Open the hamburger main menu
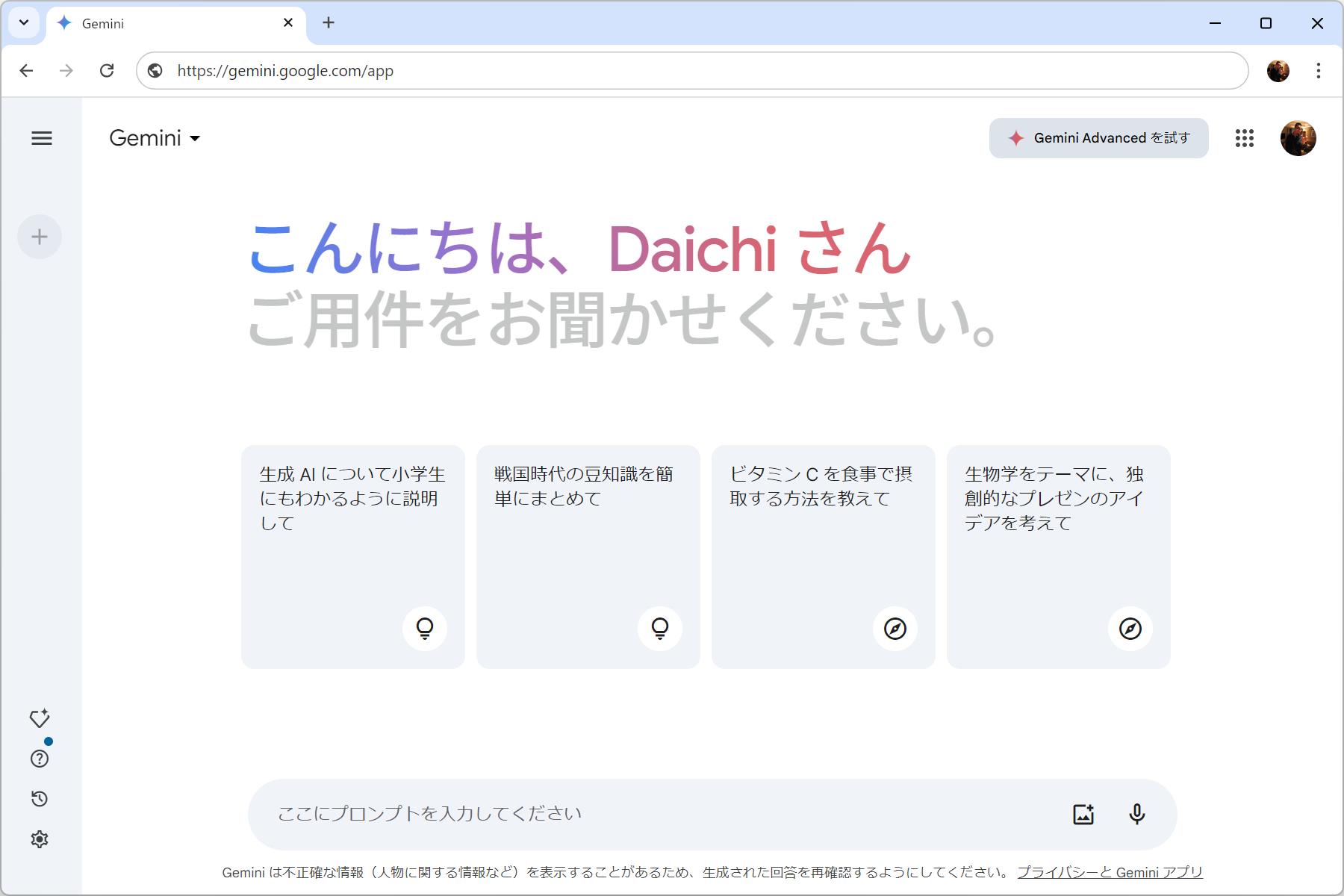The height and width of the screenshot is (896, 1344). coord(42,138)
